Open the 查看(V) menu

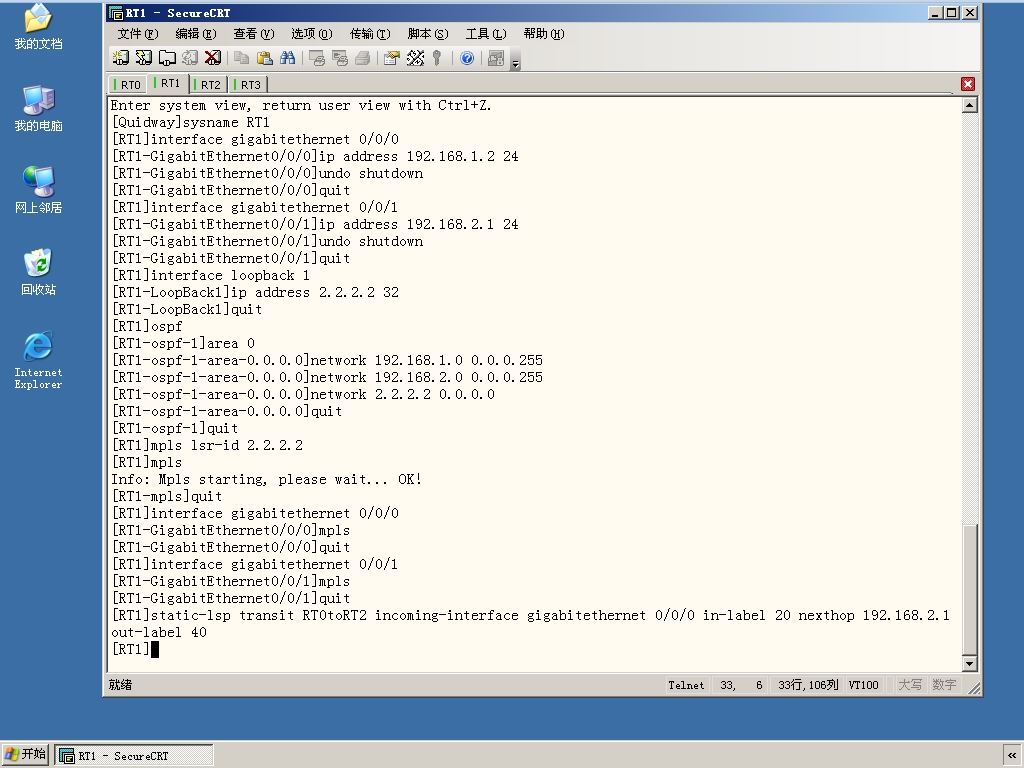click(x=254, y=34)
